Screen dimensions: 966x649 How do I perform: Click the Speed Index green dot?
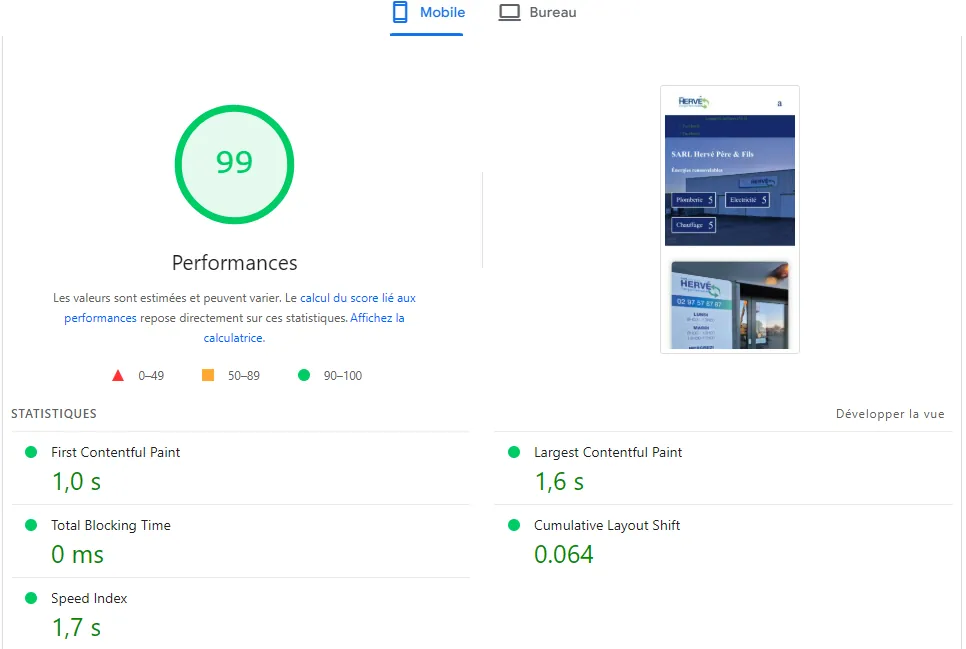point(31,597)
